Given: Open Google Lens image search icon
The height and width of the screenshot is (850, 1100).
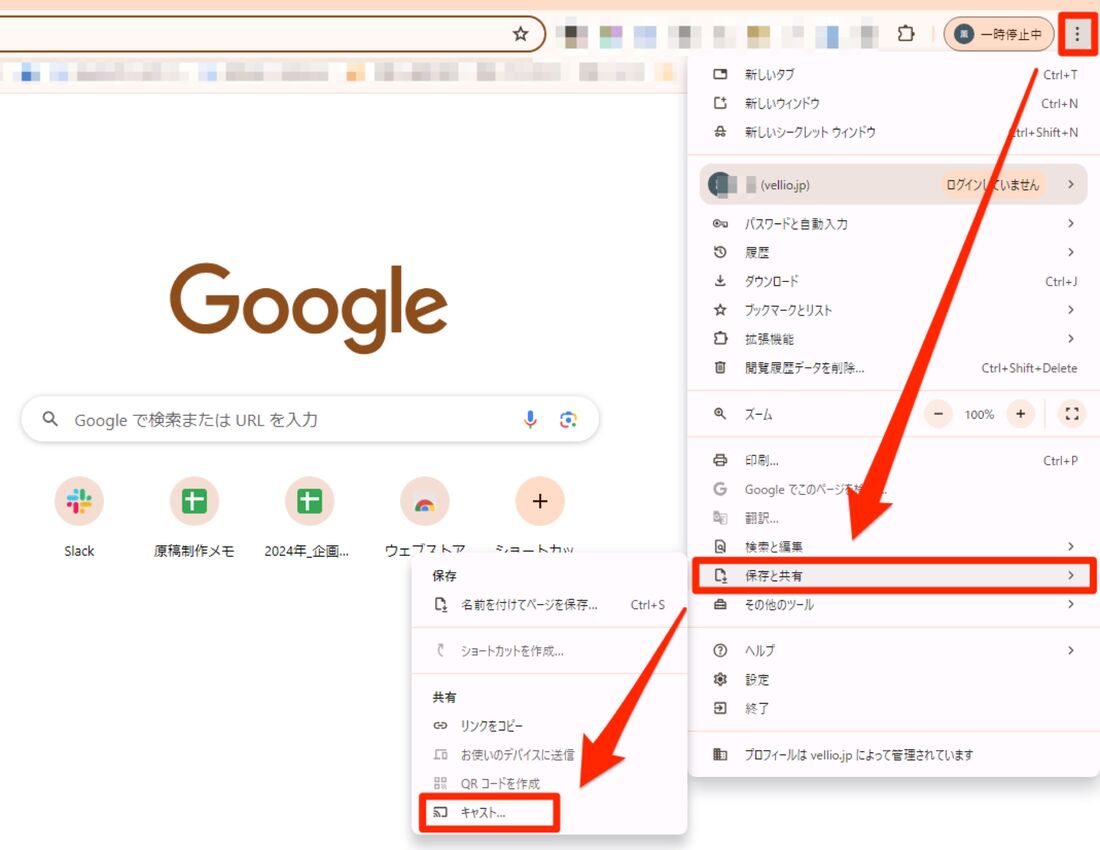Looking at the screenshot, I should tap(568, 419).
